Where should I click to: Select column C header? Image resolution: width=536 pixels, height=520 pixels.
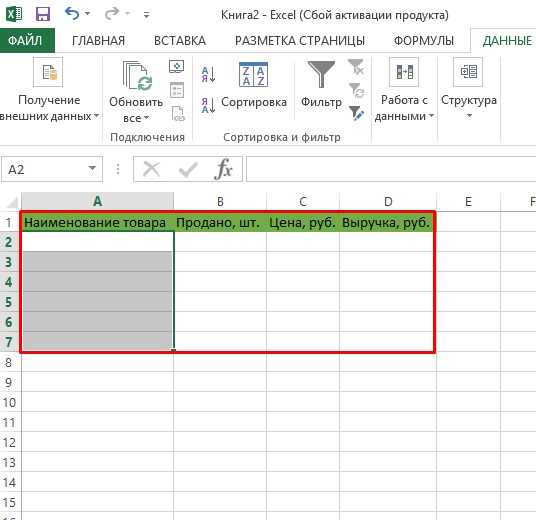303,201
